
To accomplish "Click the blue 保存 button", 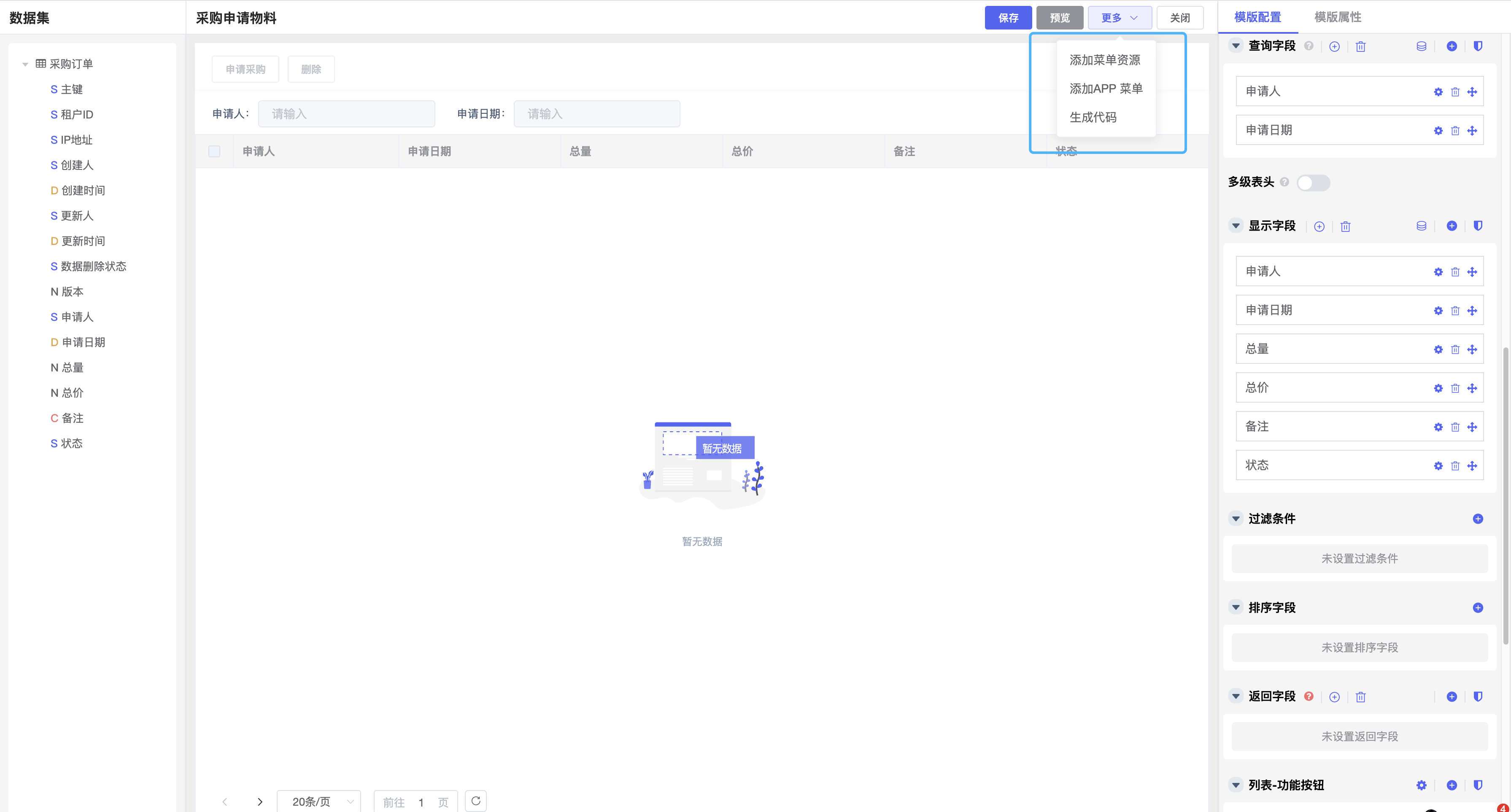I will 1008,18.
